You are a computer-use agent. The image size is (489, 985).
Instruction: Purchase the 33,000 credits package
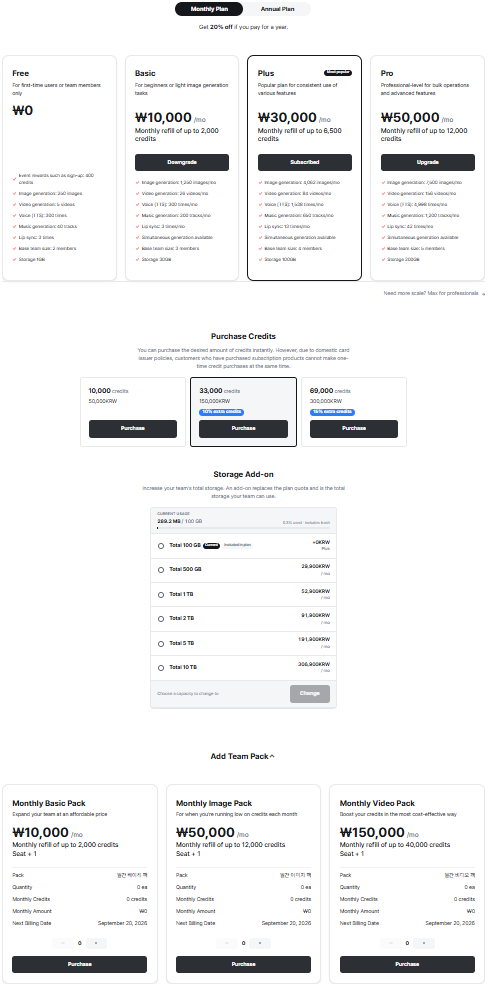coord(243,428)
